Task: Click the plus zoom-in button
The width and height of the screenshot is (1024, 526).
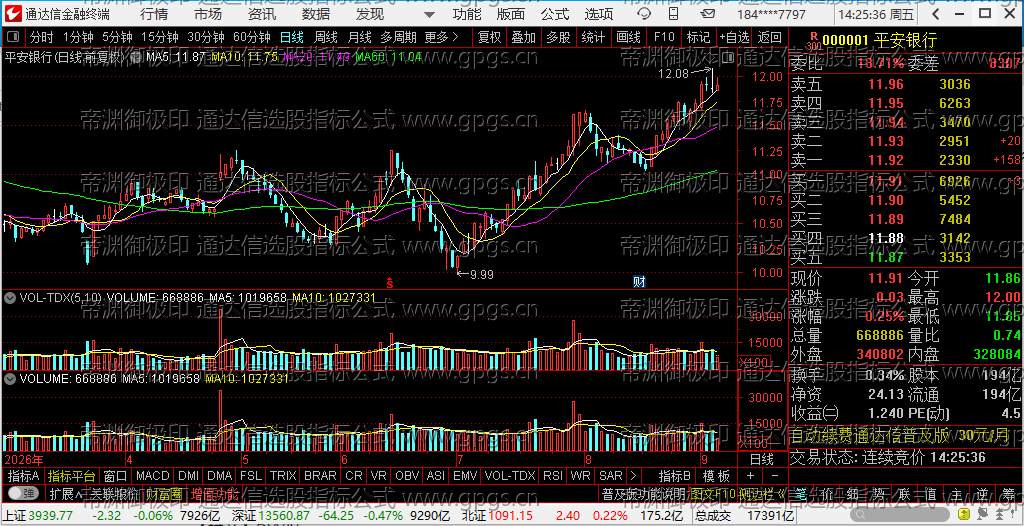Action: coord(750,475)
